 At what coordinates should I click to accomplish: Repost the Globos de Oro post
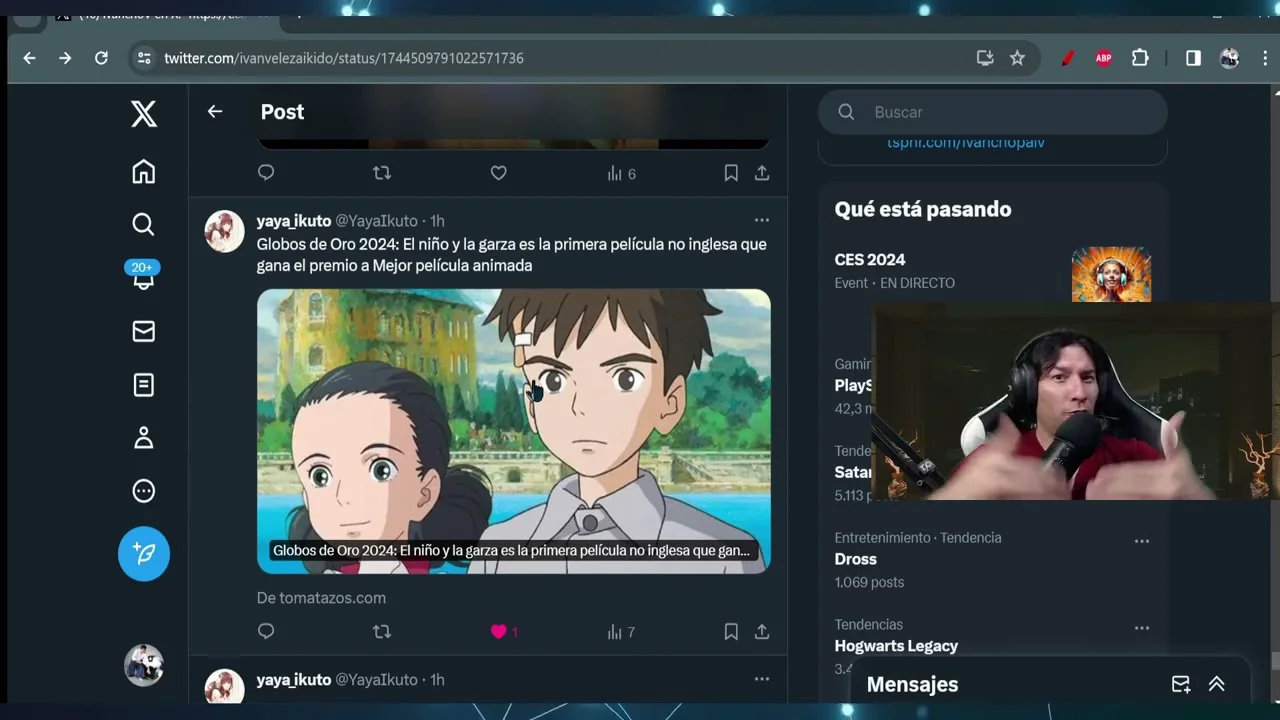382,632
